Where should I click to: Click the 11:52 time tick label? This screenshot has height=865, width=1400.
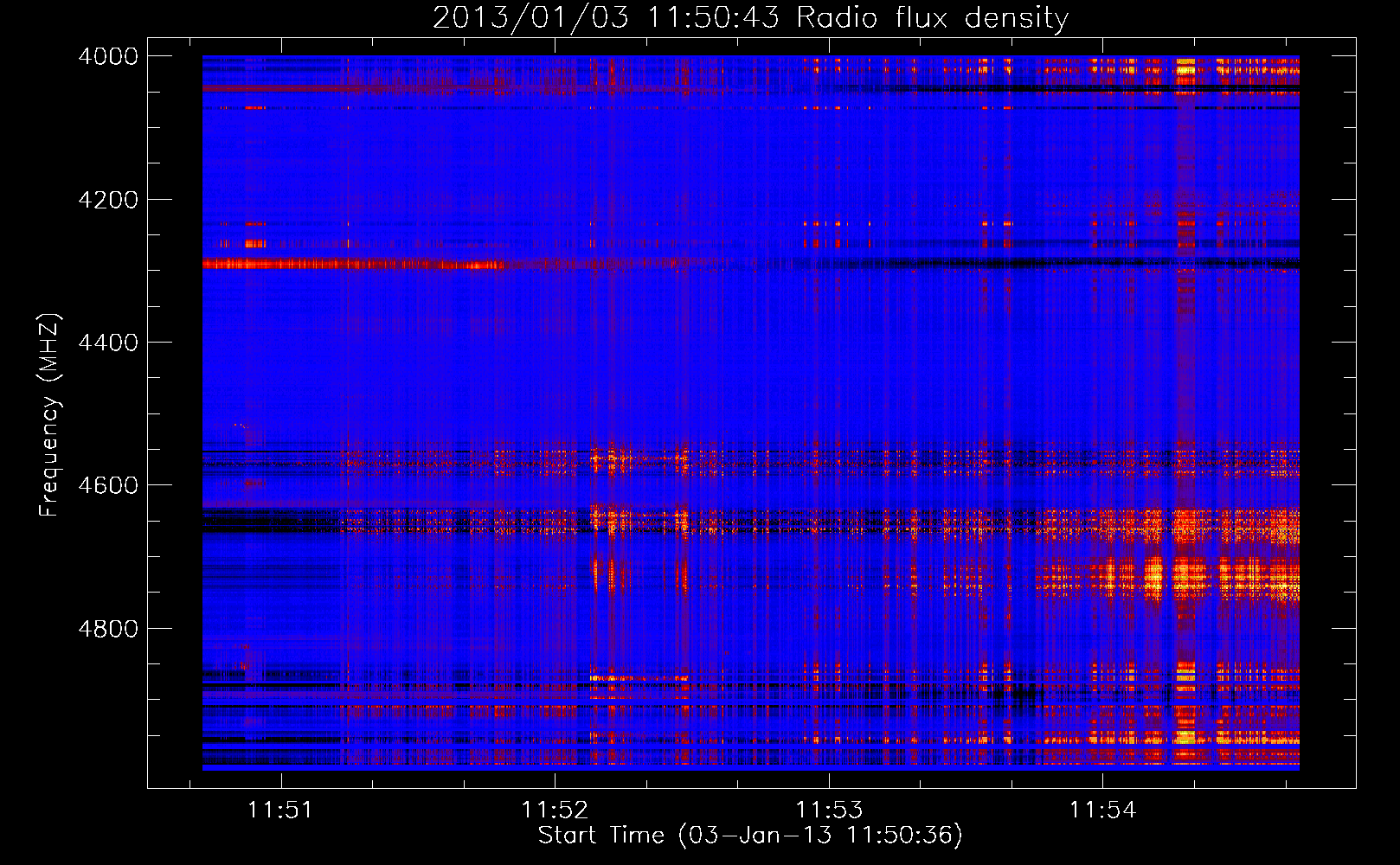pos(555,810)
